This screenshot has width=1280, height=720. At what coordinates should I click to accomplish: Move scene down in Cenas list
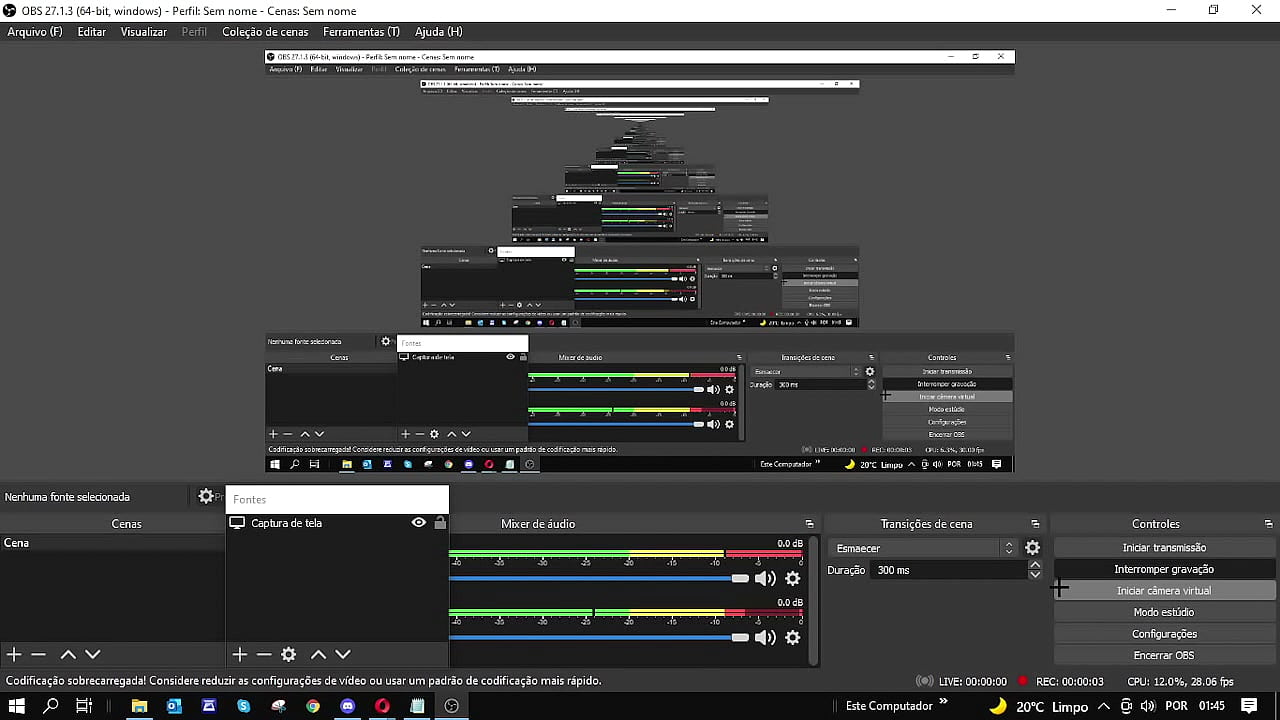pyautogui.click(x=93, y=654)
